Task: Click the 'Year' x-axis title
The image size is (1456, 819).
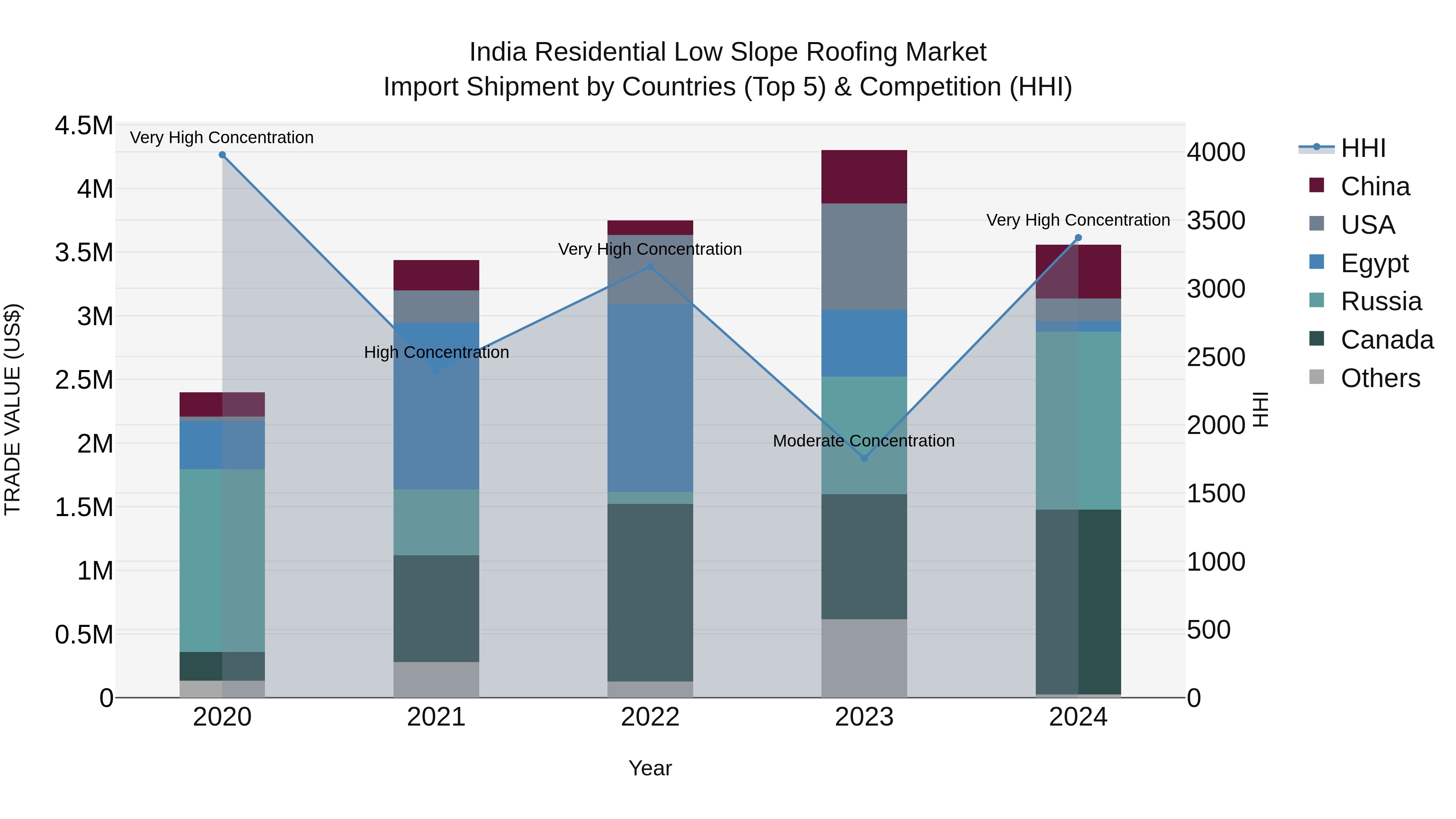Action: [650, 768]
